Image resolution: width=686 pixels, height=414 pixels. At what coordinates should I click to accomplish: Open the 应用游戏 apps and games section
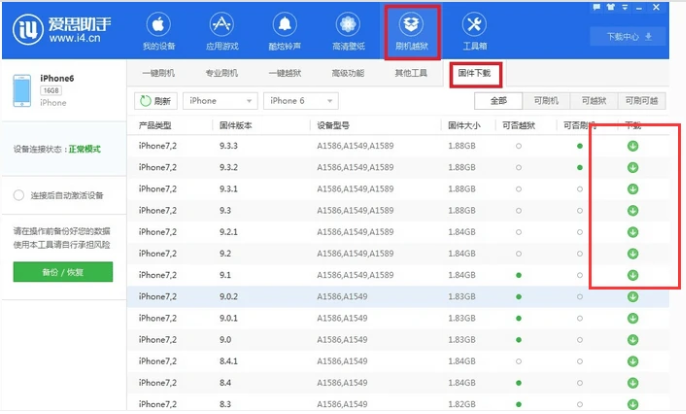(x=222, y=32)
